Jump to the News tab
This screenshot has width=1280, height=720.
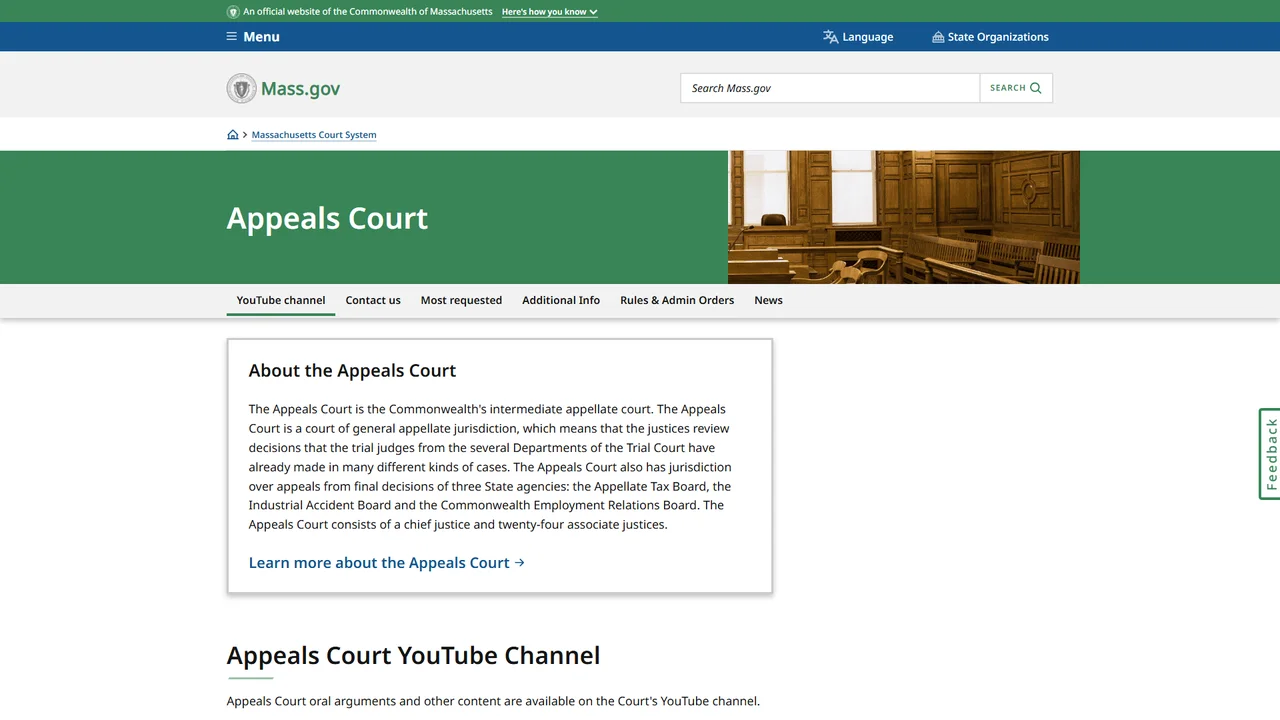[768, 300]
